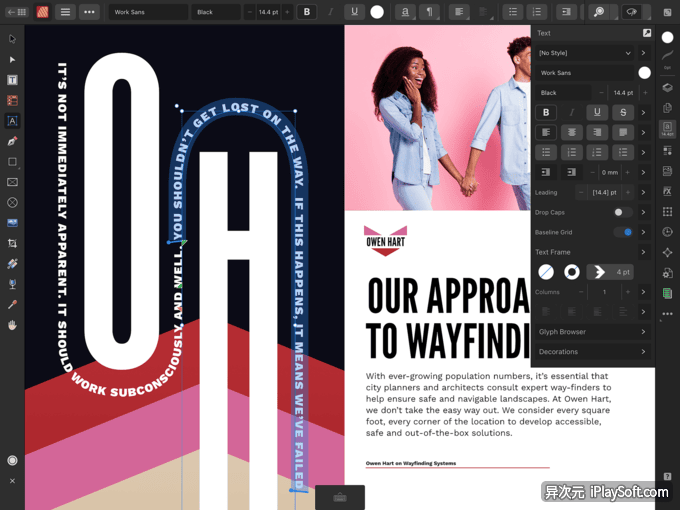Screen dimensions: 680x510
Task: Select the Crop tool in left toolbar
Action: coord(13,243)
